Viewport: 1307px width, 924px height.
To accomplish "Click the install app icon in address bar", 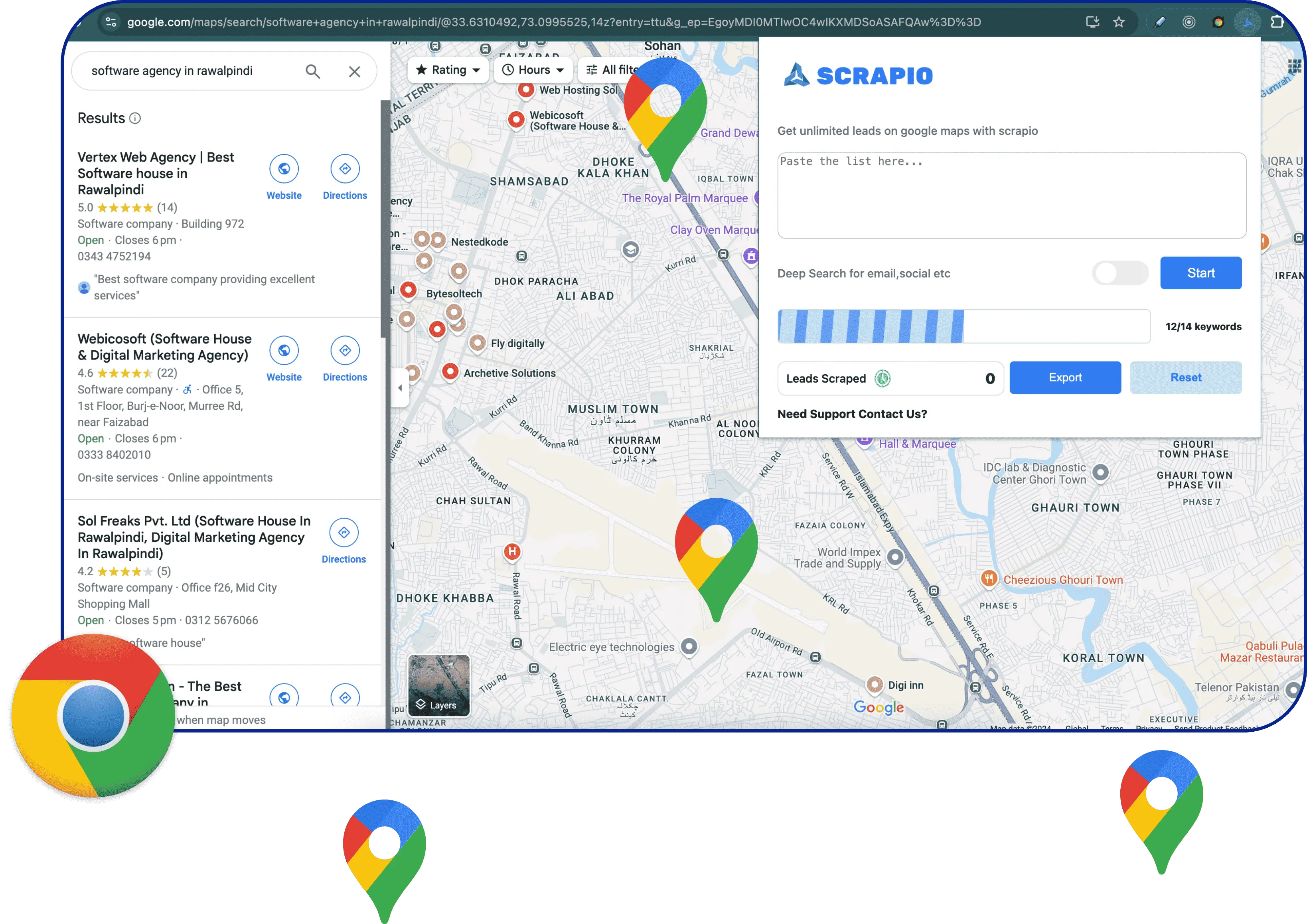I will 1092,22.
